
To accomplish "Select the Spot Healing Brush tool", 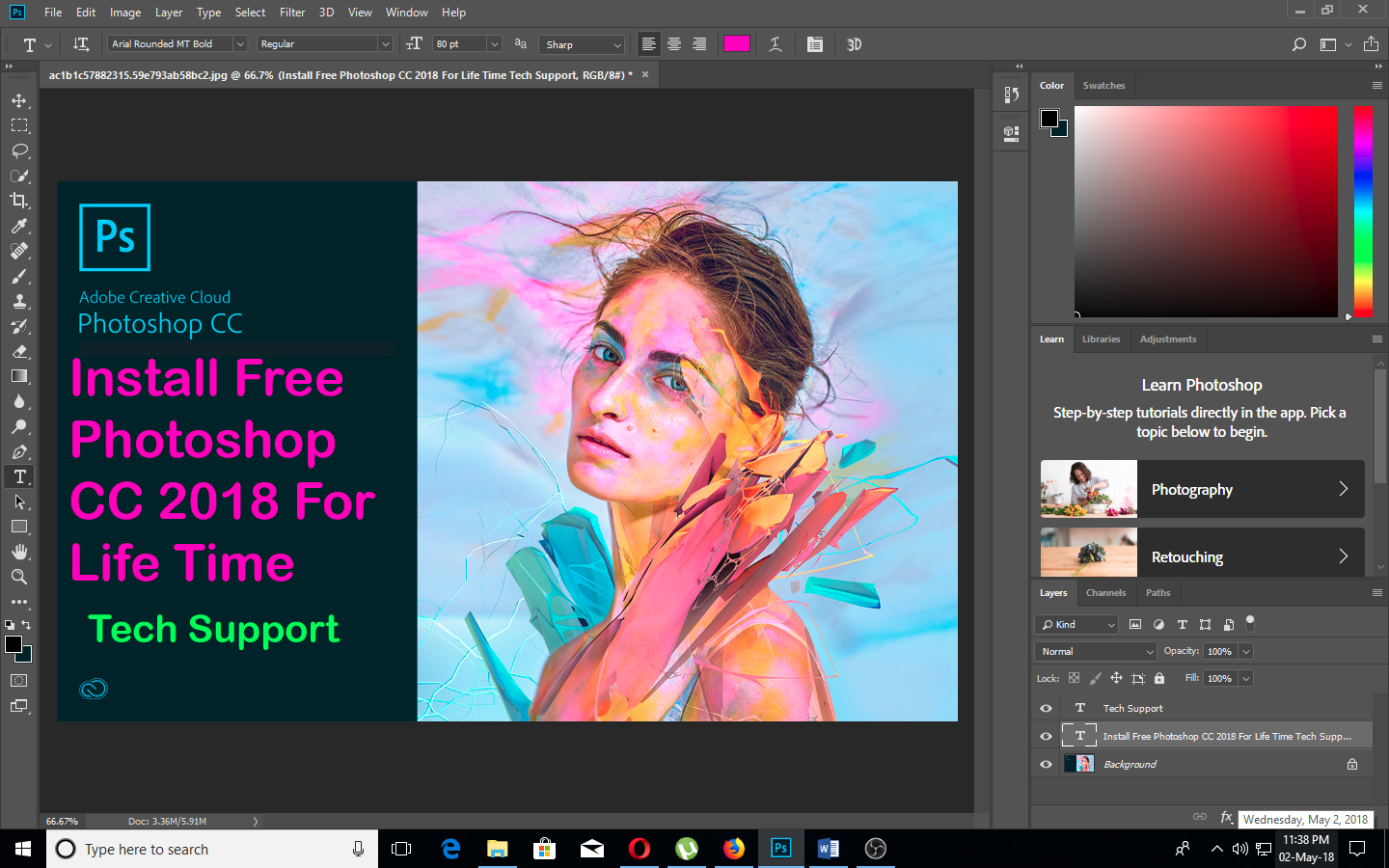I will pos(19,251).
